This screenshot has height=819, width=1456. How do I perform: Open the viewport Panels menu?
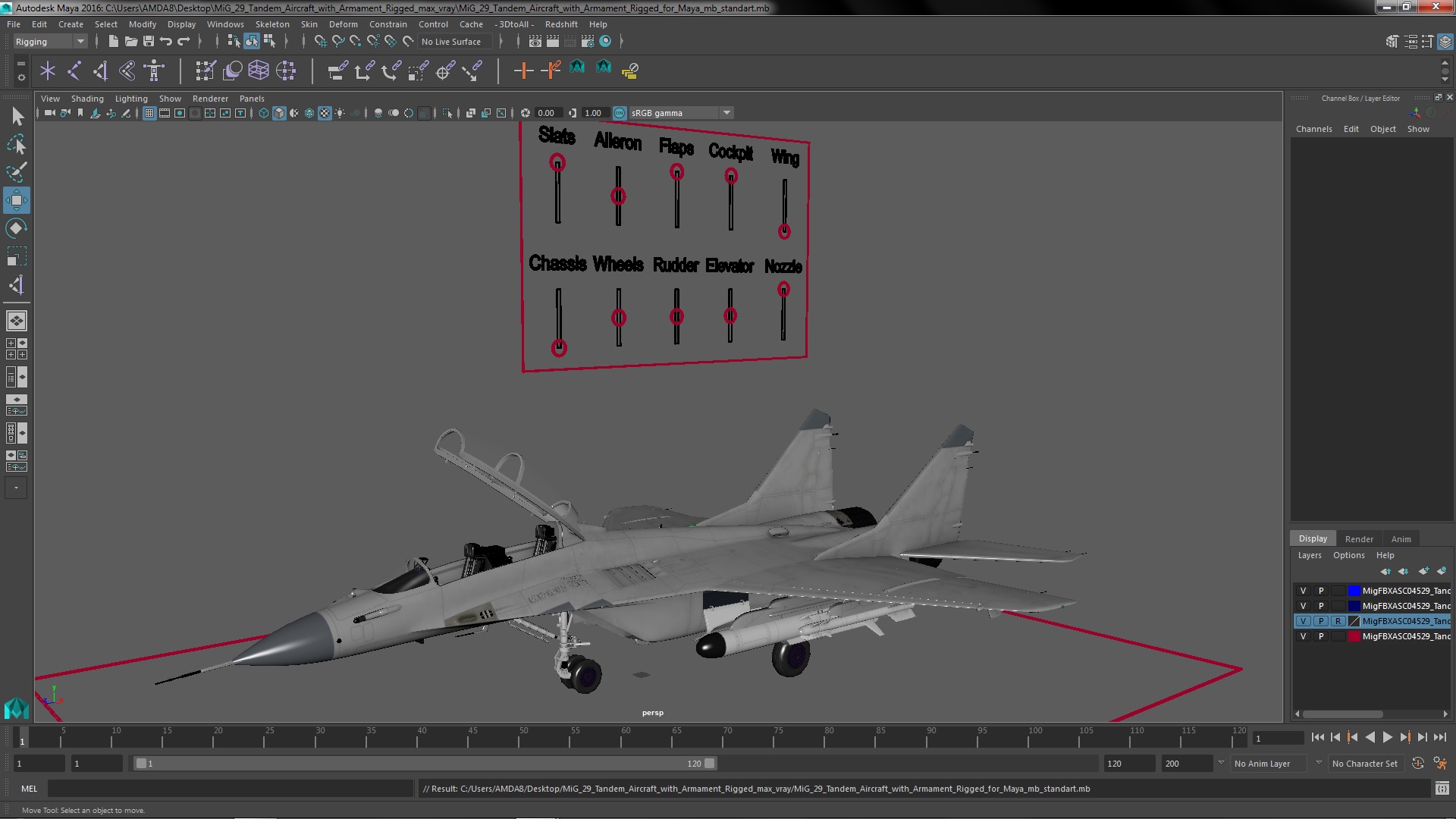[252, 99]
